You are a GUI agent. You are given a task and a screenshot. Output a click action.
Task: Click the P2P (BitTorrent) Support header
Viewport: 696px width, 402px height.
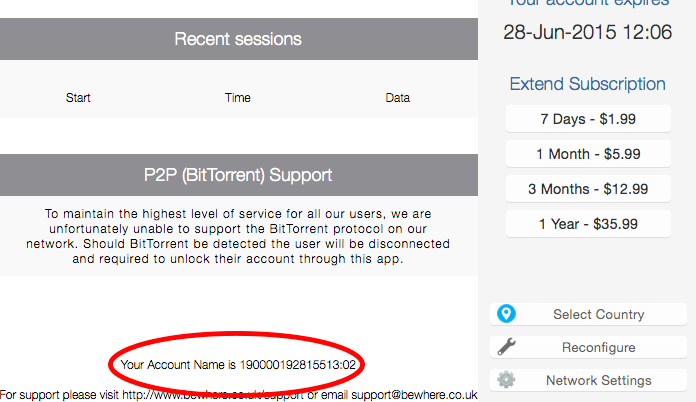pos(238,175)
